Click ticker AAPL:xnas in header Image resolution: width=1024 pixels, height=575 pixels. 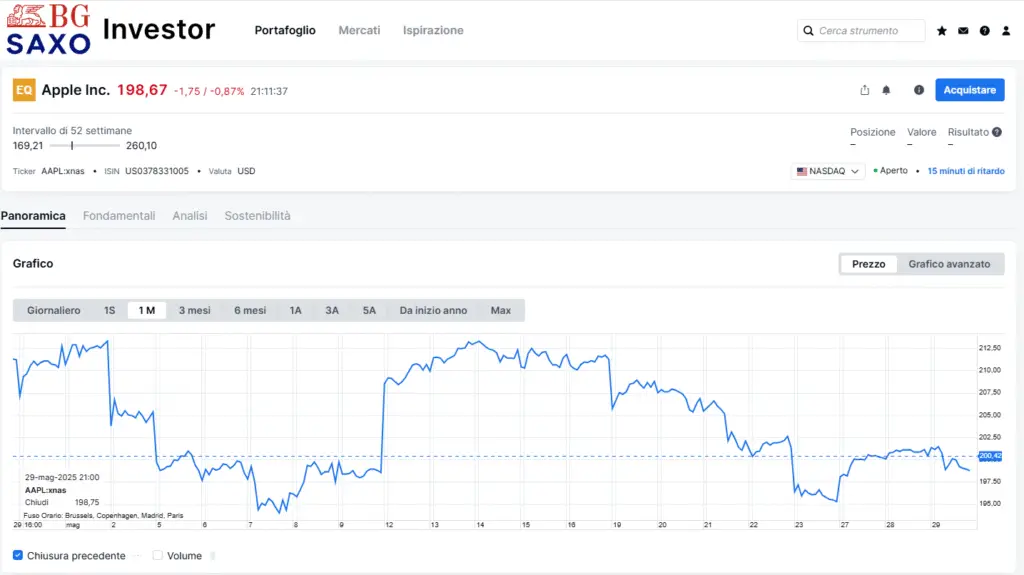click(x=63, y=171)
